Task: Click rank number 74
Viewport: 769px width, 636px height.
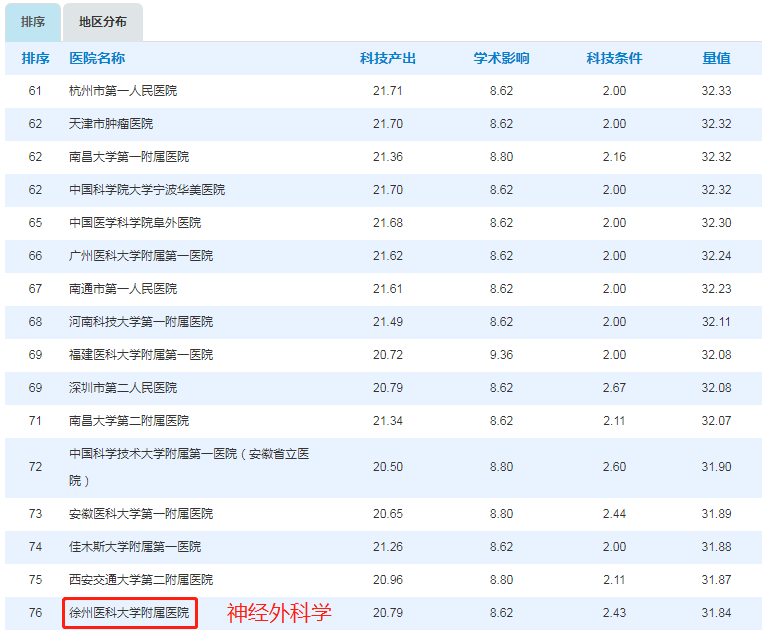Action: 35,547
